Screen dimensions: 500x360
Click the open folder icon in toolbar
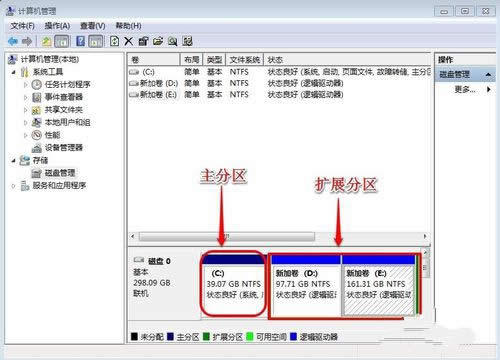(158, 41)
